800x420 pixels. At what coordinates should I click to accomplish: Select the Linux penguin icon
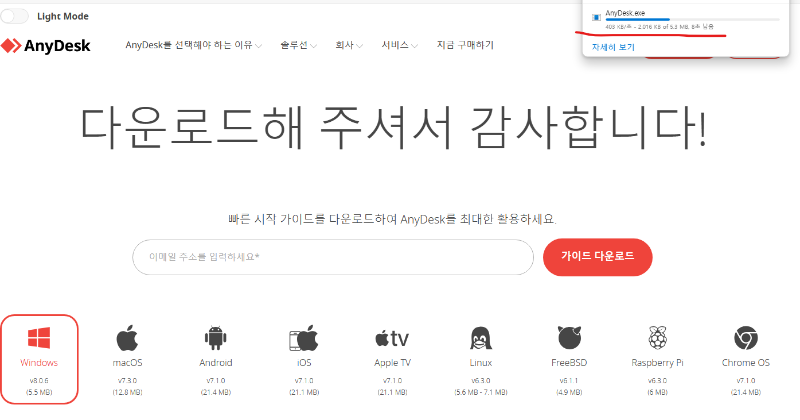[x=481, y=338]
